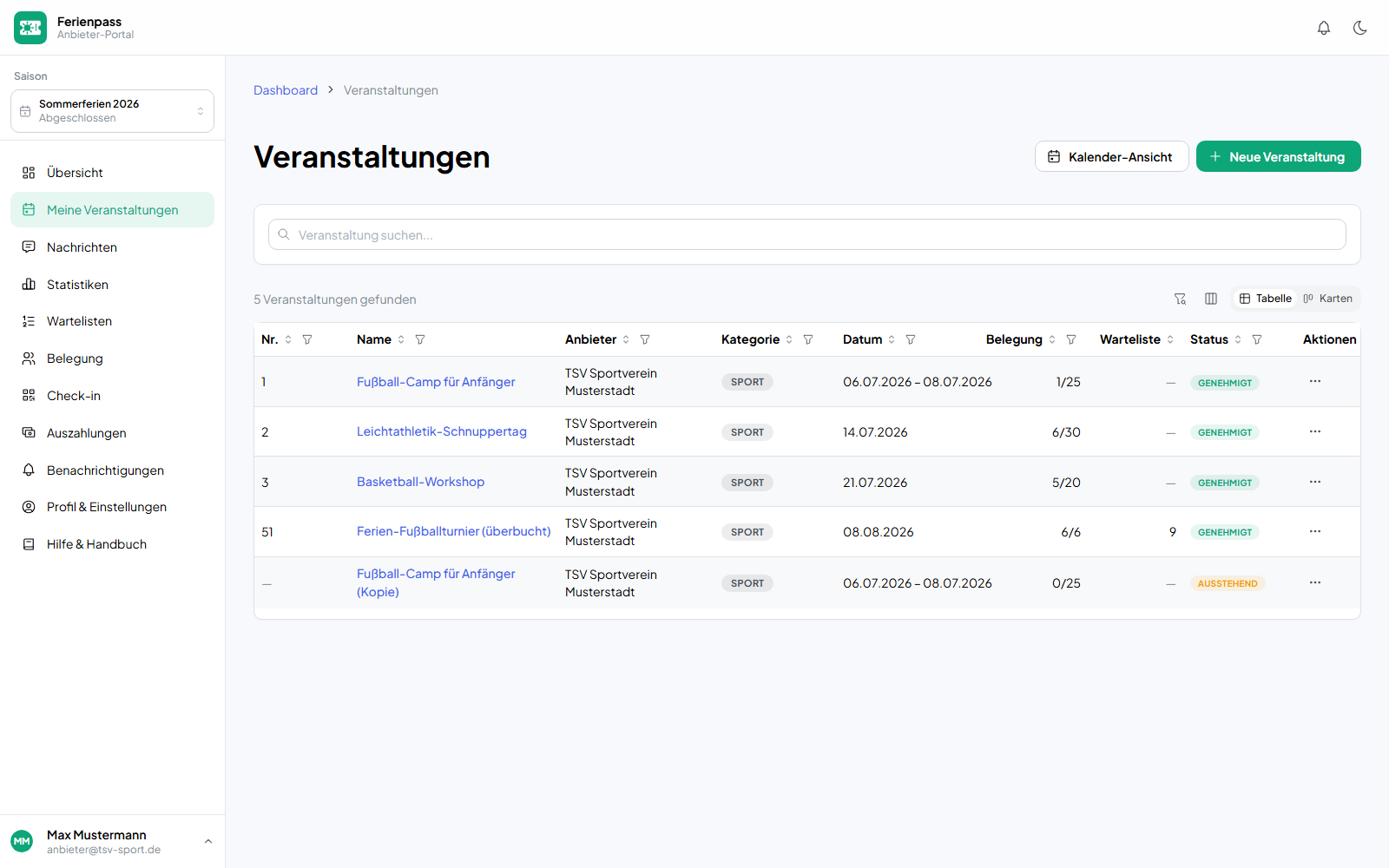Image resolution: width=1389 pixels, height=868 pixels.
Task: Filter the Status column
Action: pyautogui.click(x=1257, y=339)
